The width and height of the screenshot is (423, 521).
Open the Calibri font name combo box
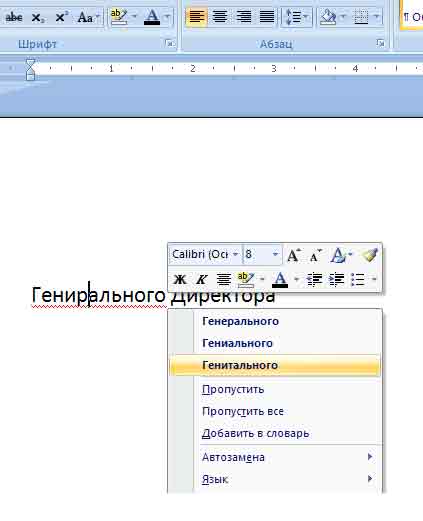[x=205, y=255]
